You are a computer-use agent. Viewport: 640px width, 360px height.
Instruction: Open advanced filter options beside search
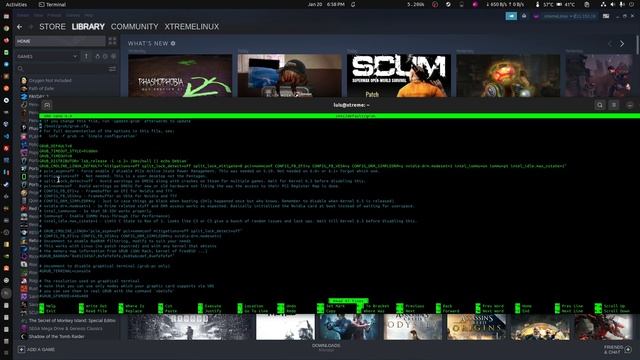tap(112, 69)
